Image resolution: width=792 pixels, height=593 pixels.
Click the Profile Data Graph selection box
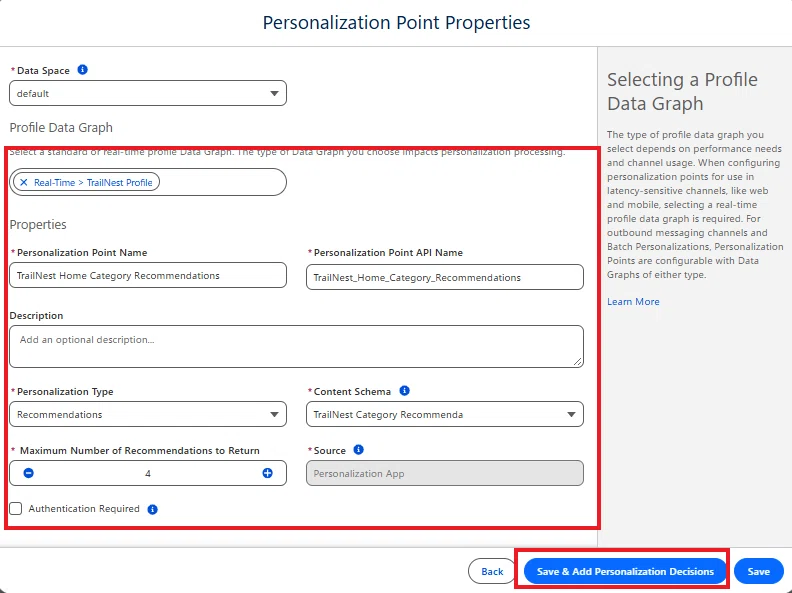(x=148, y=182)
